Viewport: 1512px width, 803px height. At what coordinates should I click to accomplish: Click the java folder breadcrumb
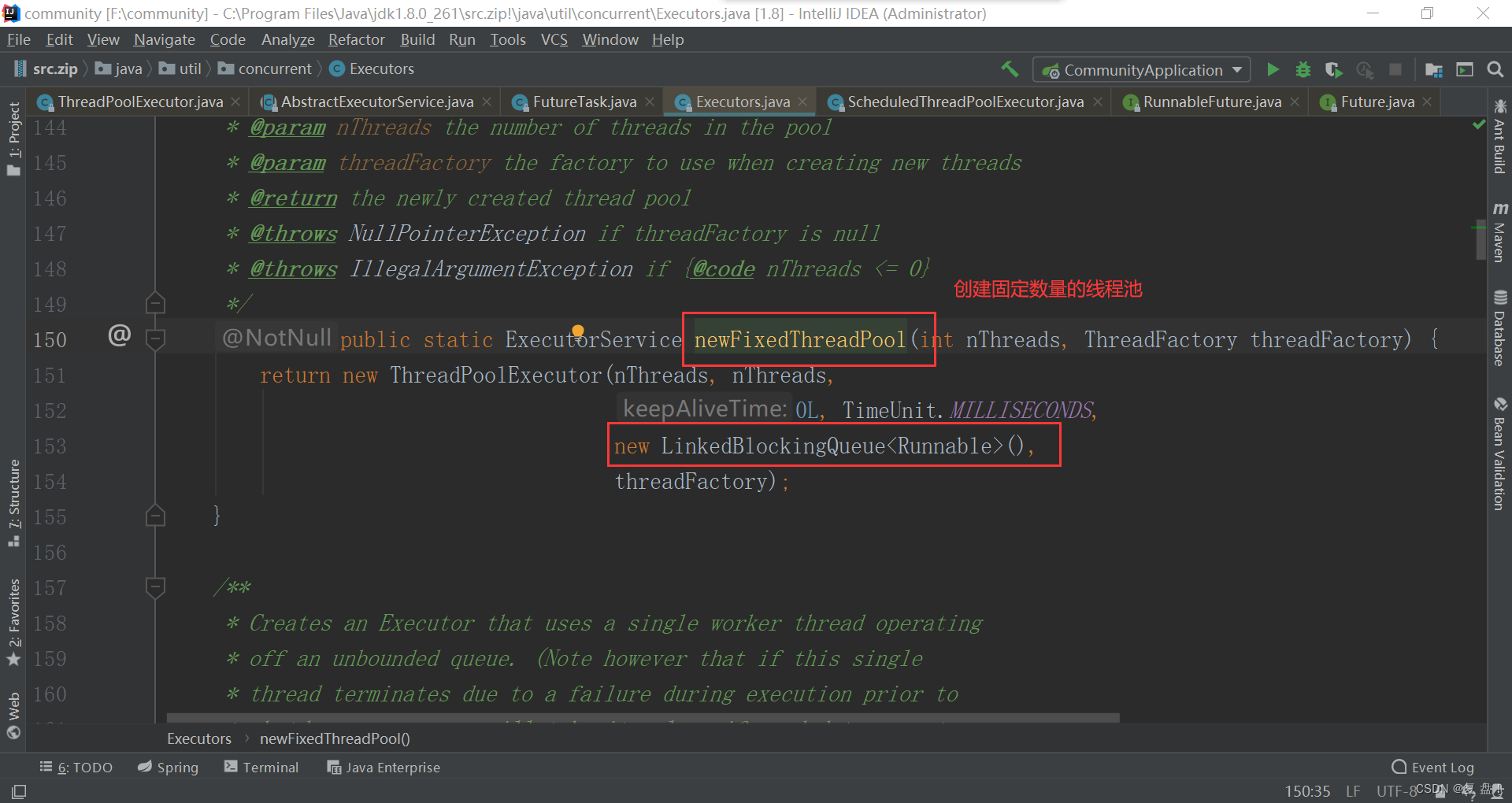pos(119,69)
